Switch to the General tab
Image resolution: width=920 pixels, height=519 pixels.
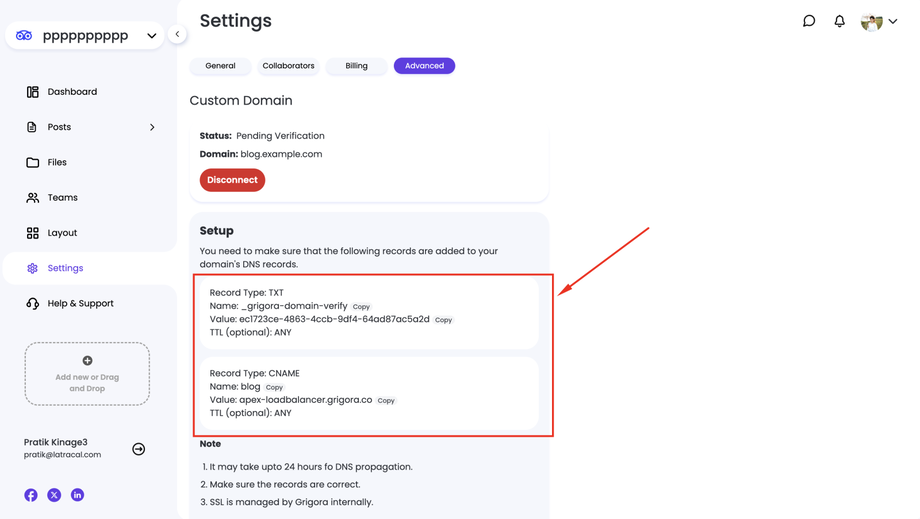coord(220,66)
